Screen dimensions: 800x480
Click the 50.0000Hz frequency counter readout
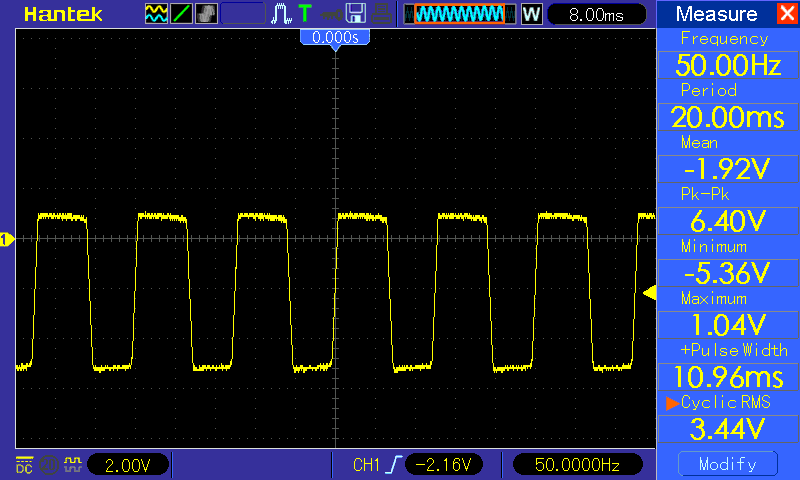pos(577,464)
